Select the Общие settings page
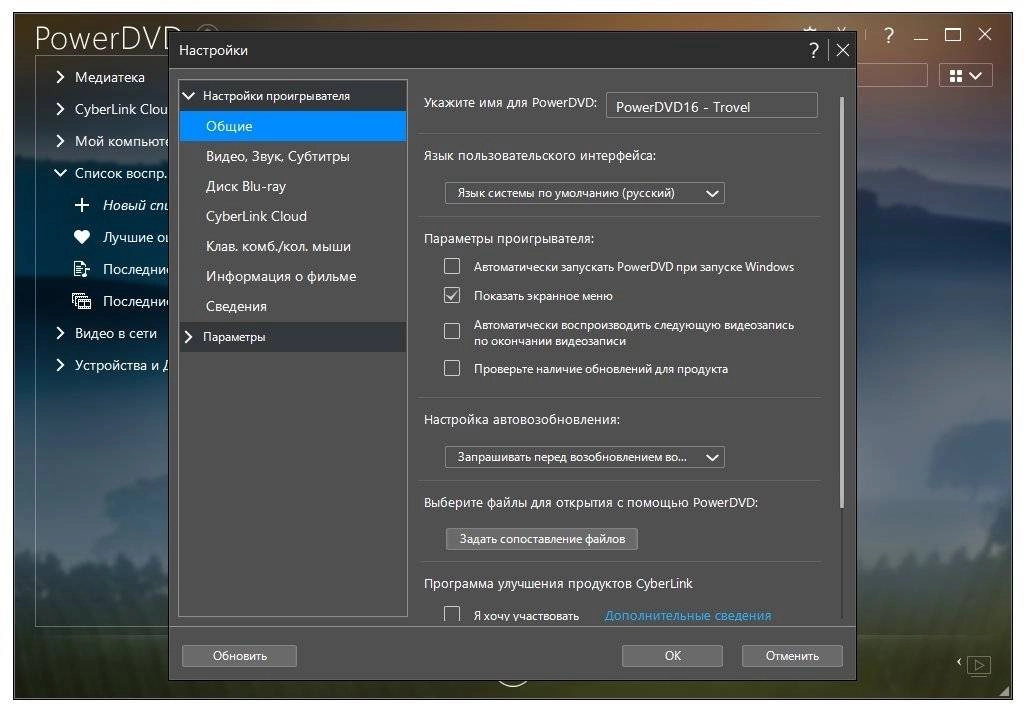 (x=293, y=126)
